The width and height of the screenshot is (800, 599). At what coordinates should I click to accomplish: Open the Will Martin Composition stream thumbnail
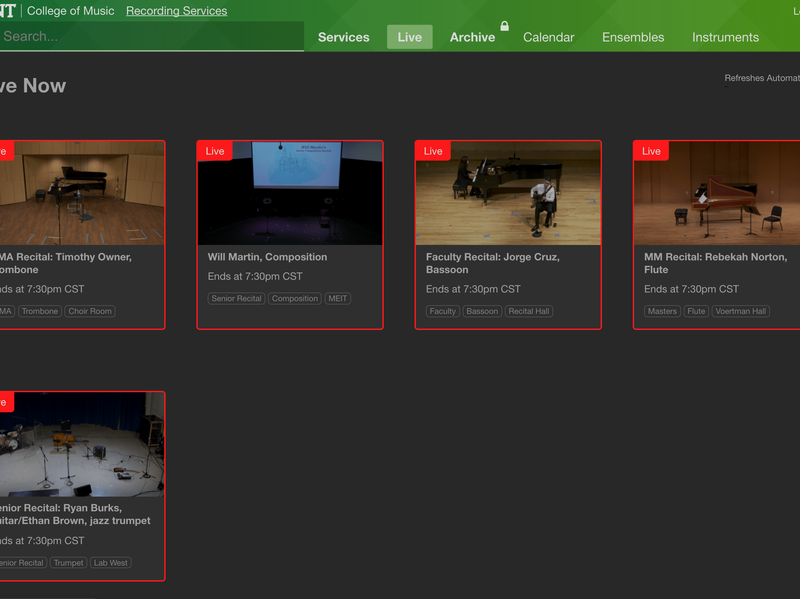[x=290, y=193]
